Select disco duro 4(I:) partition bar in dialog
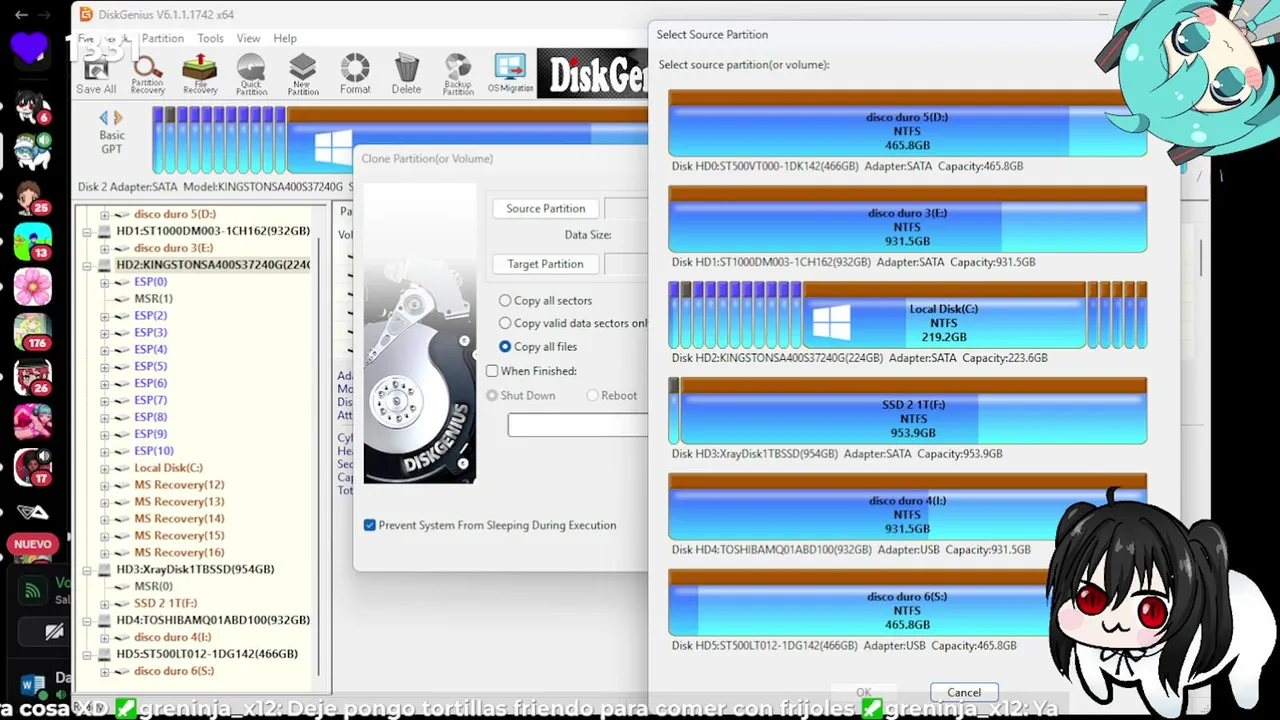 (x=907, y=507)
